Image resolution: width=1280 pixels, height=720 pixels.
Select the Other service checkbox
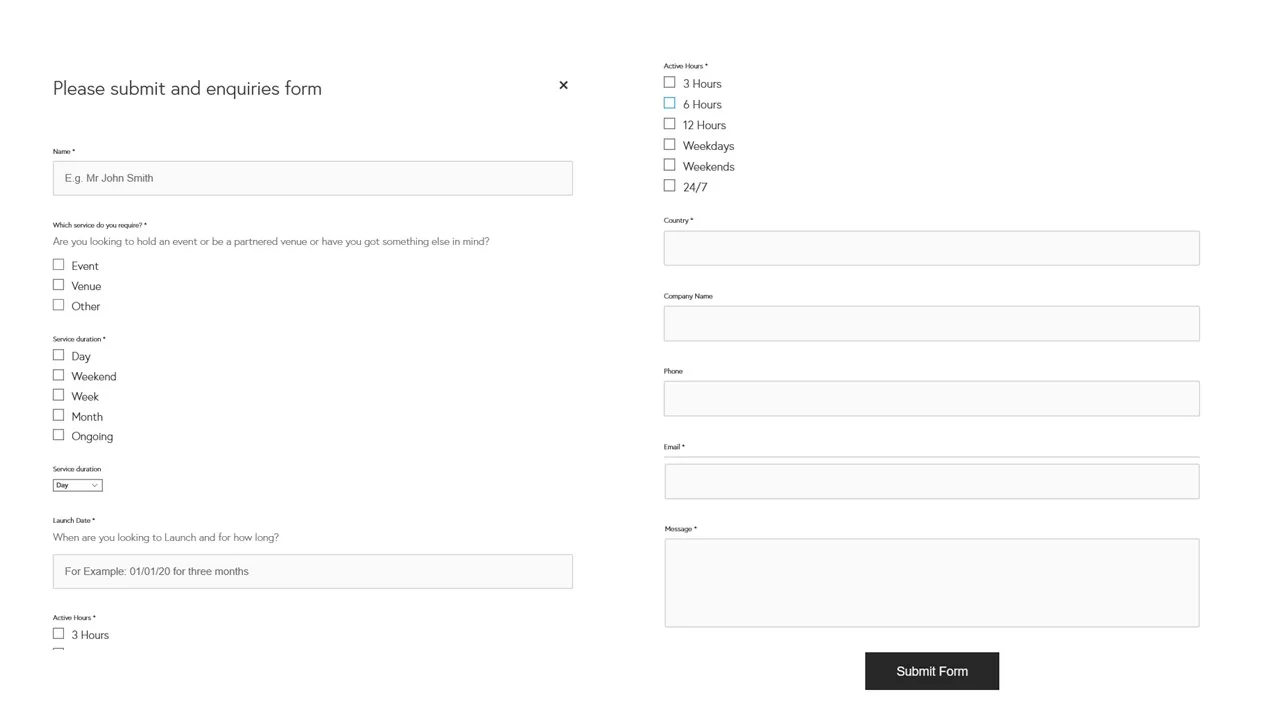(59, 305)
